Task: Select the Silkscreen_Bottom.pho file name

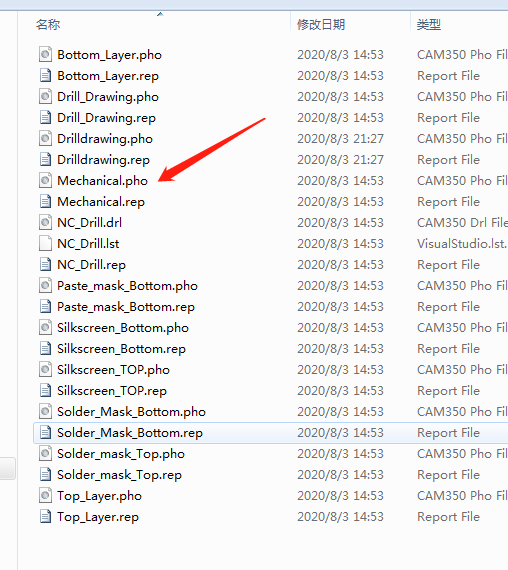Action: coord(123,328)
